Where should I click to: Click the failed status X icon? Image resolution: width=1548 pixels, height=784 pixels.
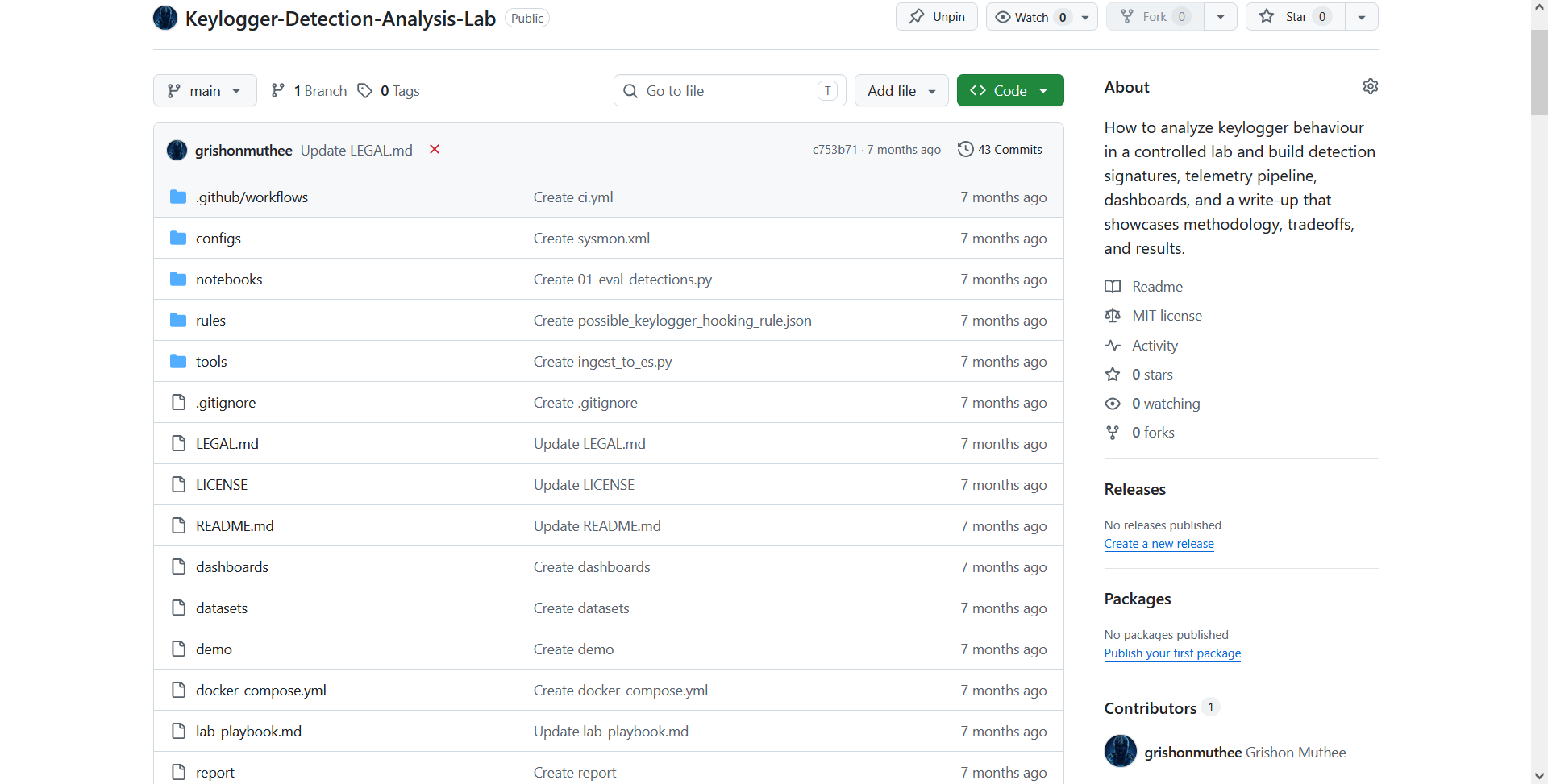tap(435, 149)
